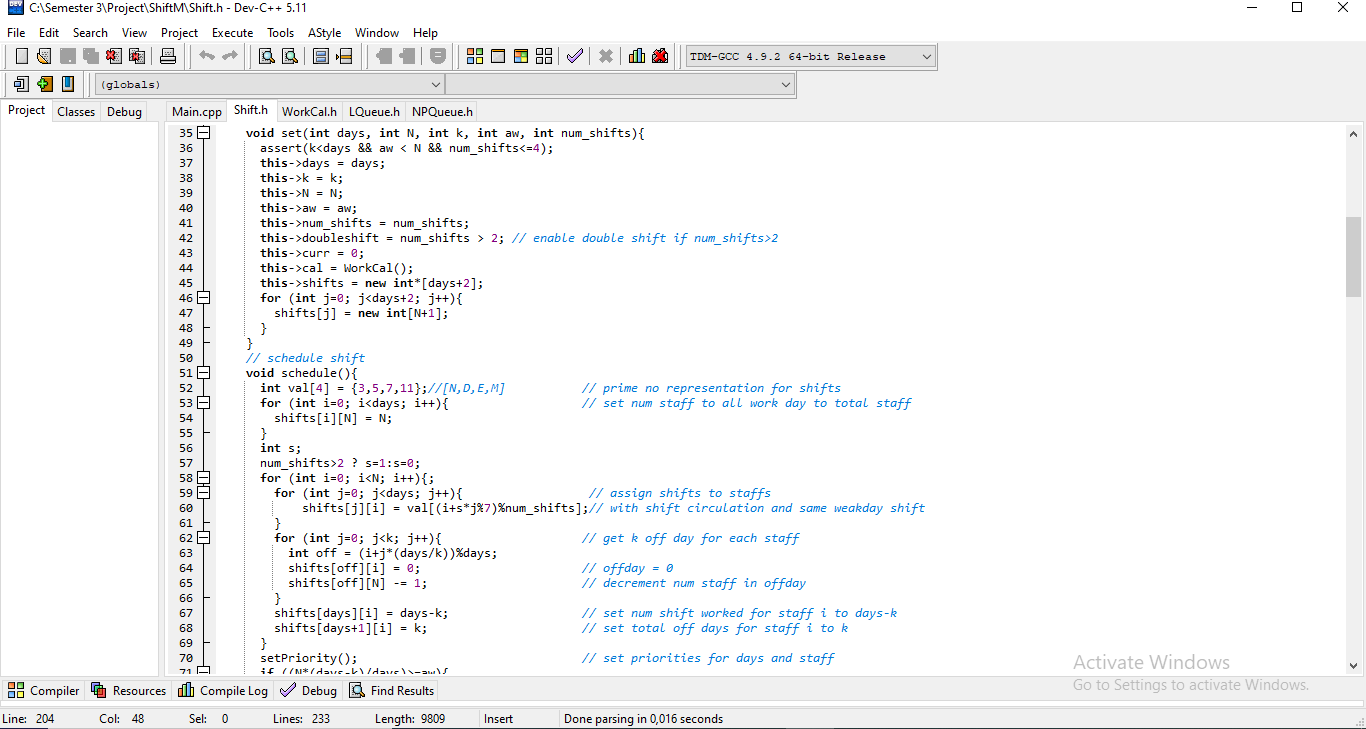This screenshot has width=1366, height=729.
Task: Click the Close All files icon
Action: coord(136,56)
